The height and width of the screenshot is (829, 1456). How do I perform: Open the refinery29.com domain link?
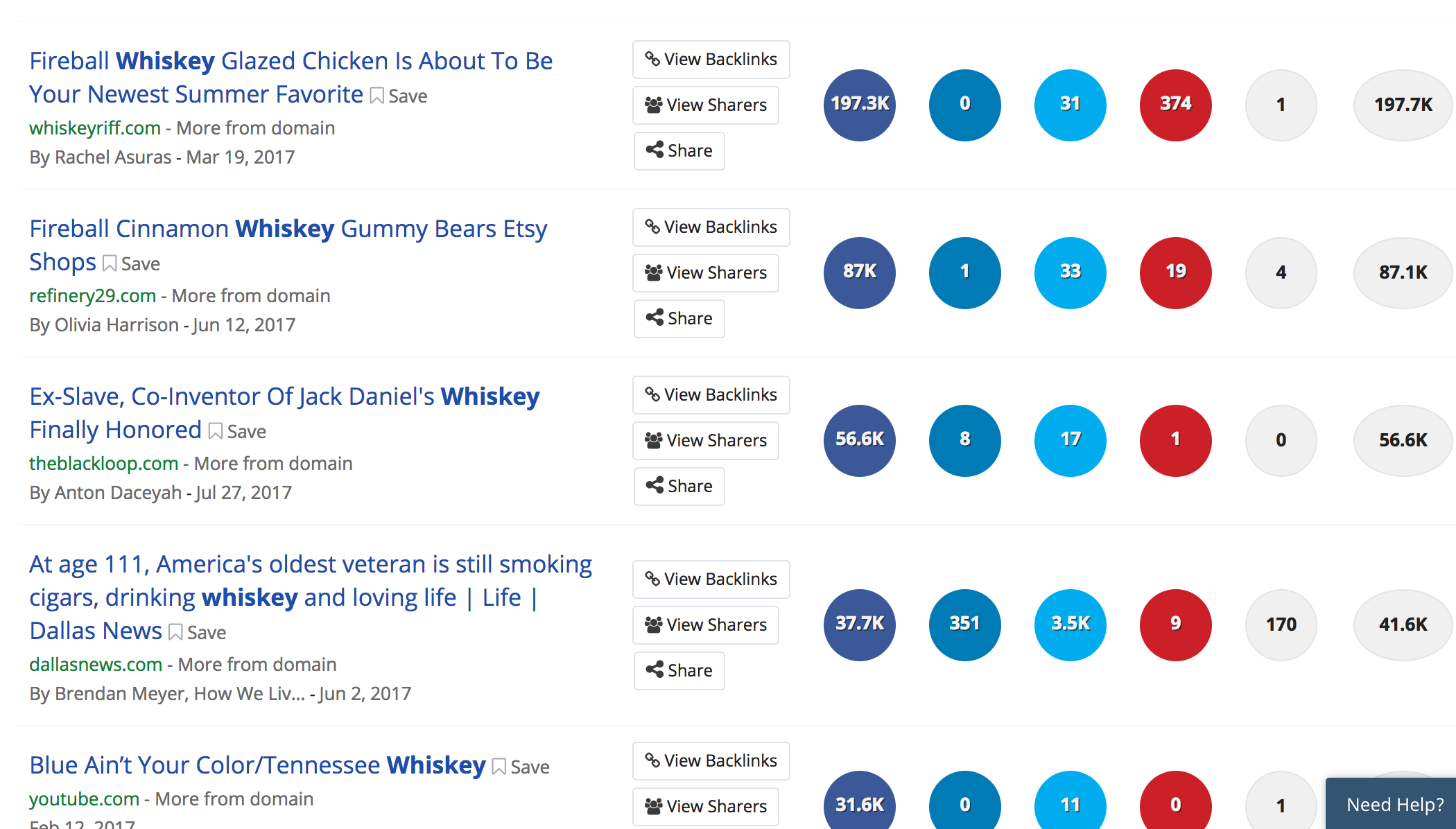coord(92,295)
